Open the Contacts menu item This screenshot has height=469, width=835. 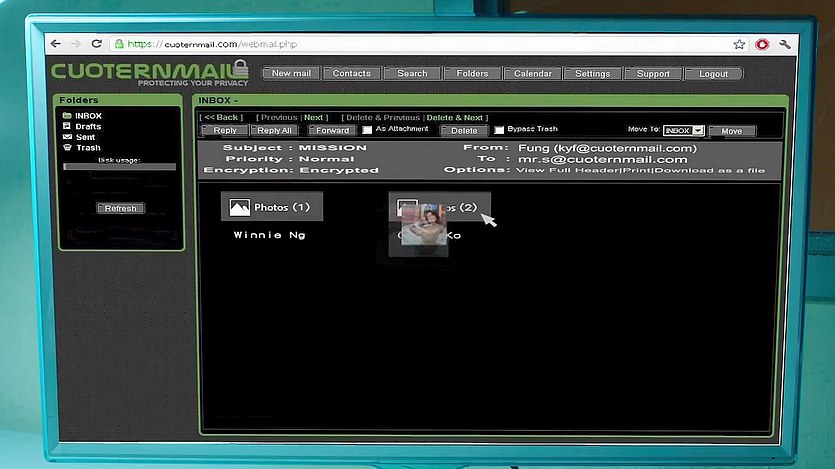click(x=351, y=73)
